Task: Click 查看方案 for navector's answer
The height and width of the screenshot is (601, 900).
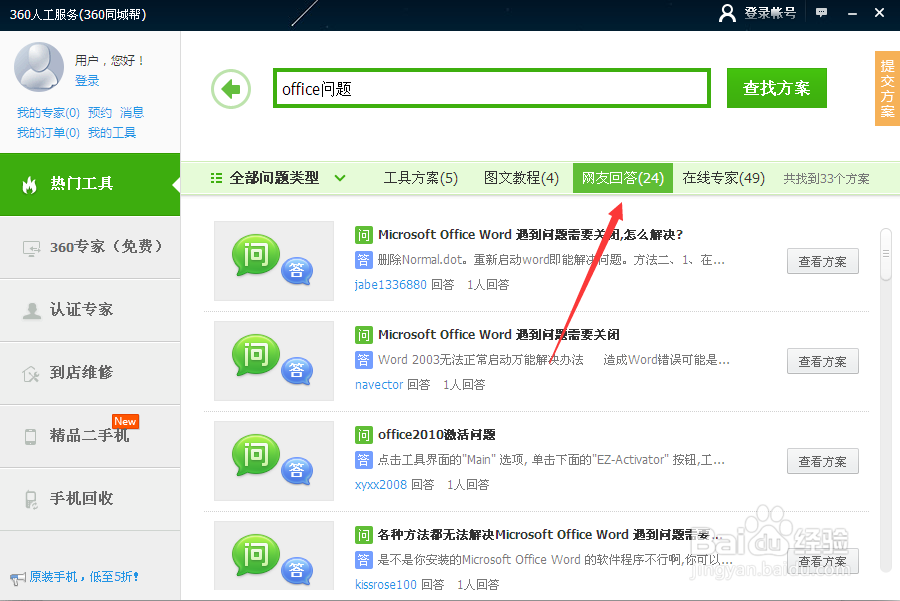Action: pyautogui.click(x=823, y=361)
